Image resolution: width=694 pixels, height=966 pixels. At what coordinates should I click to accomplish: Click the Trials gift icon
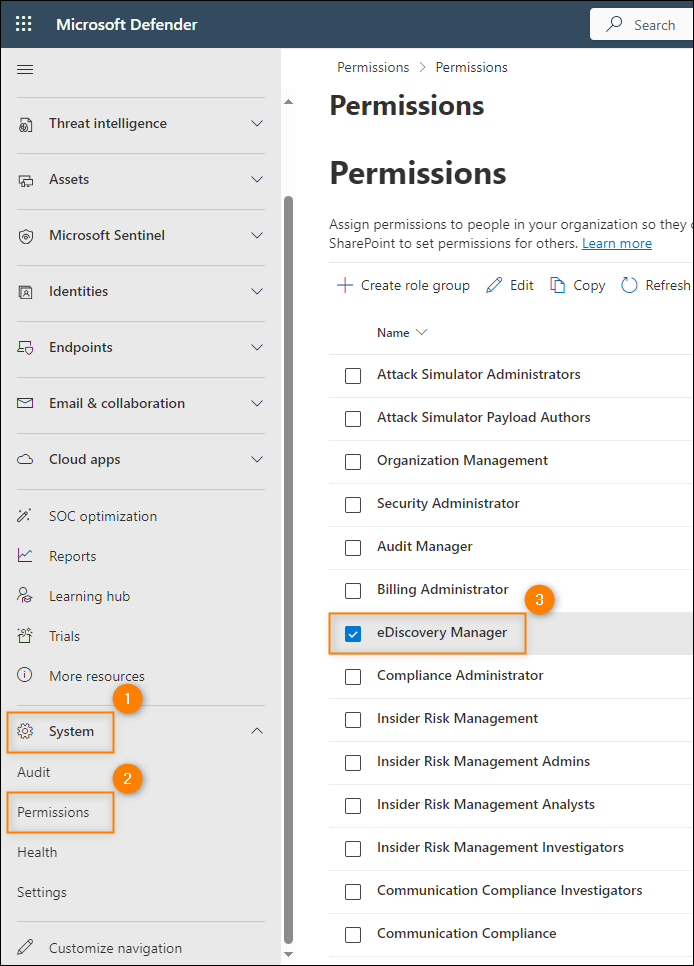click(x=25, y=636)
